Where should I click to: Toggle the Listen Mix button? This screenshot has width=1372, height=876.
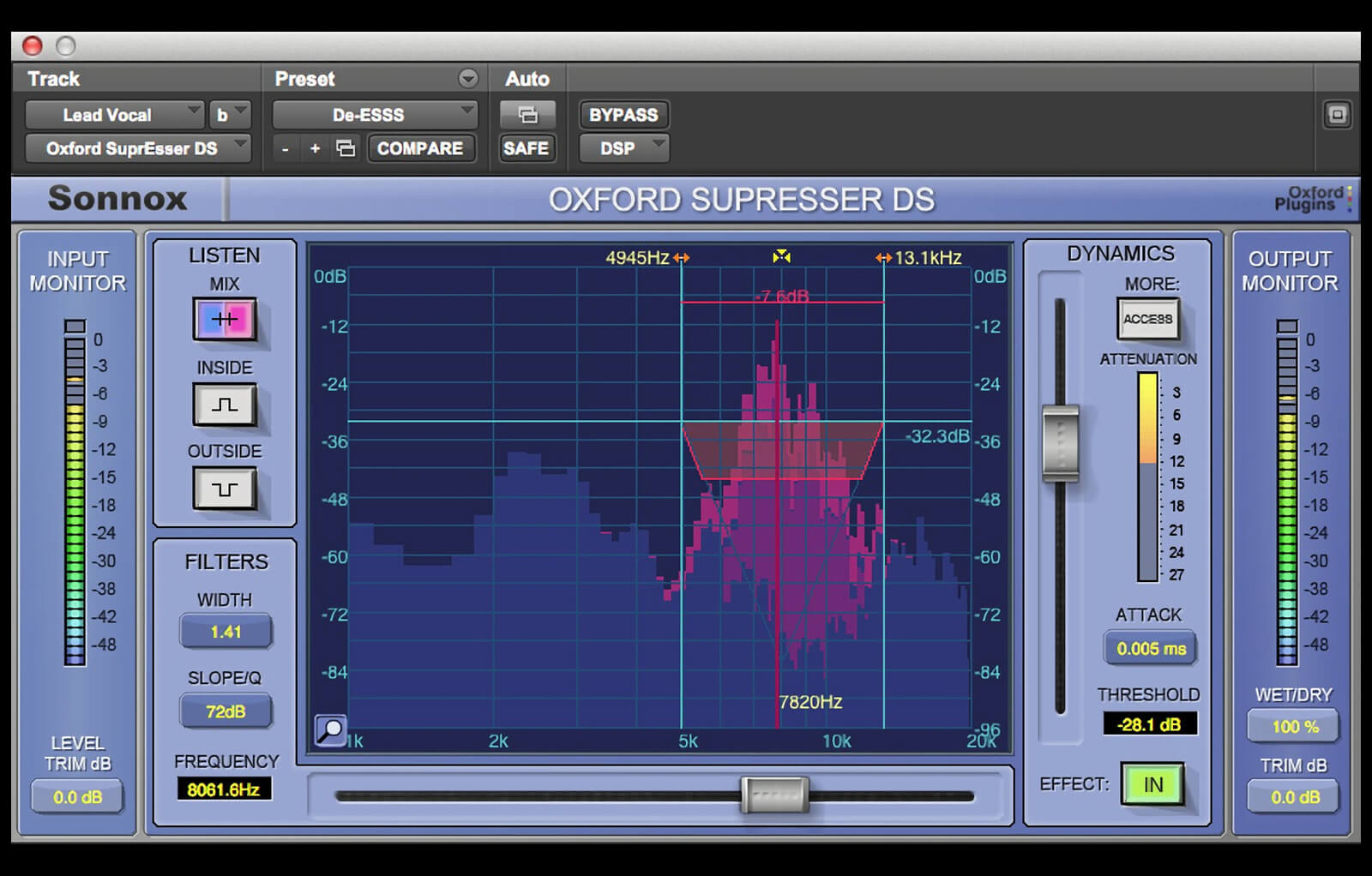click(225, 319)
